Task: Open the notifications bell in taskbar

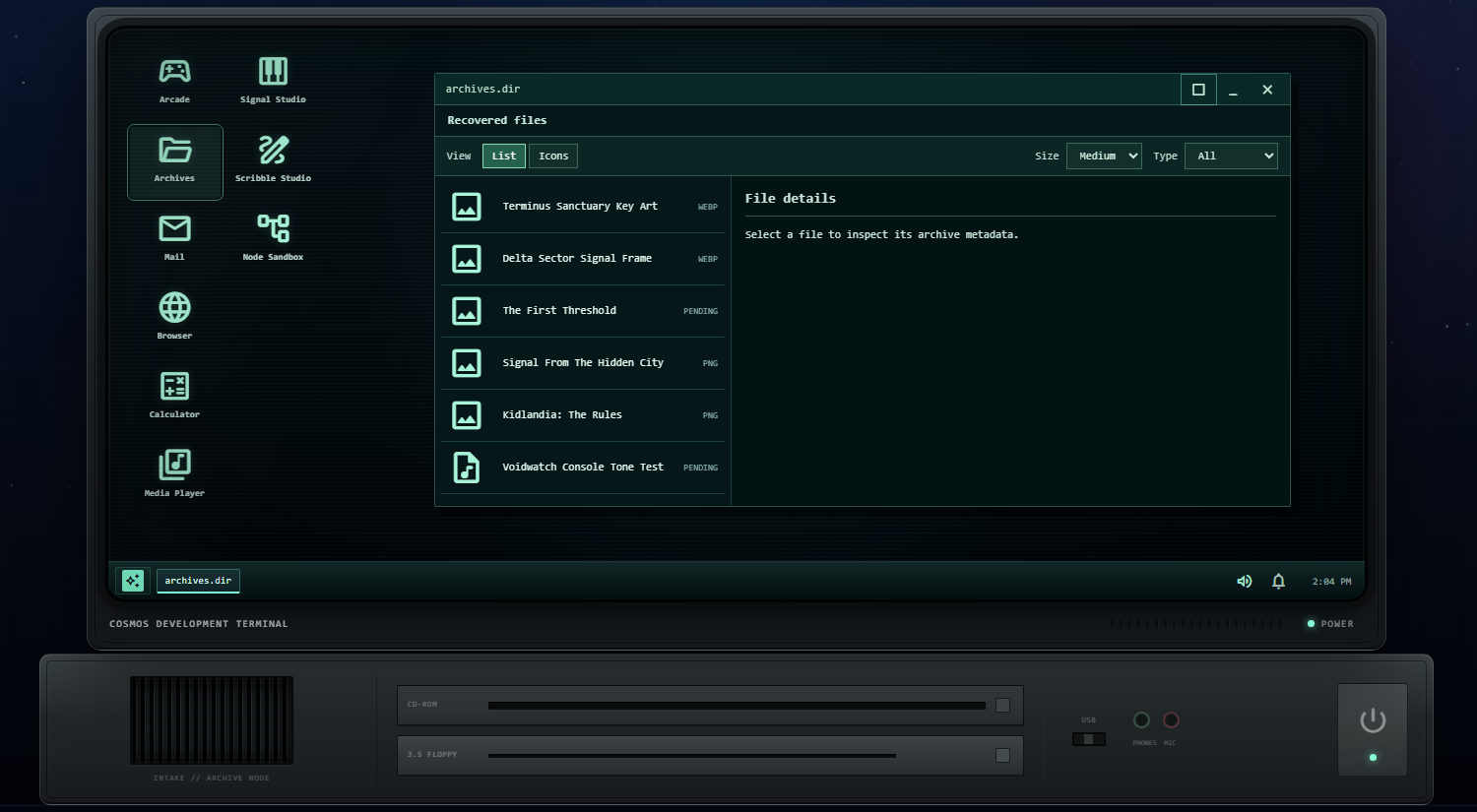Action: [x=1278, y=582]
